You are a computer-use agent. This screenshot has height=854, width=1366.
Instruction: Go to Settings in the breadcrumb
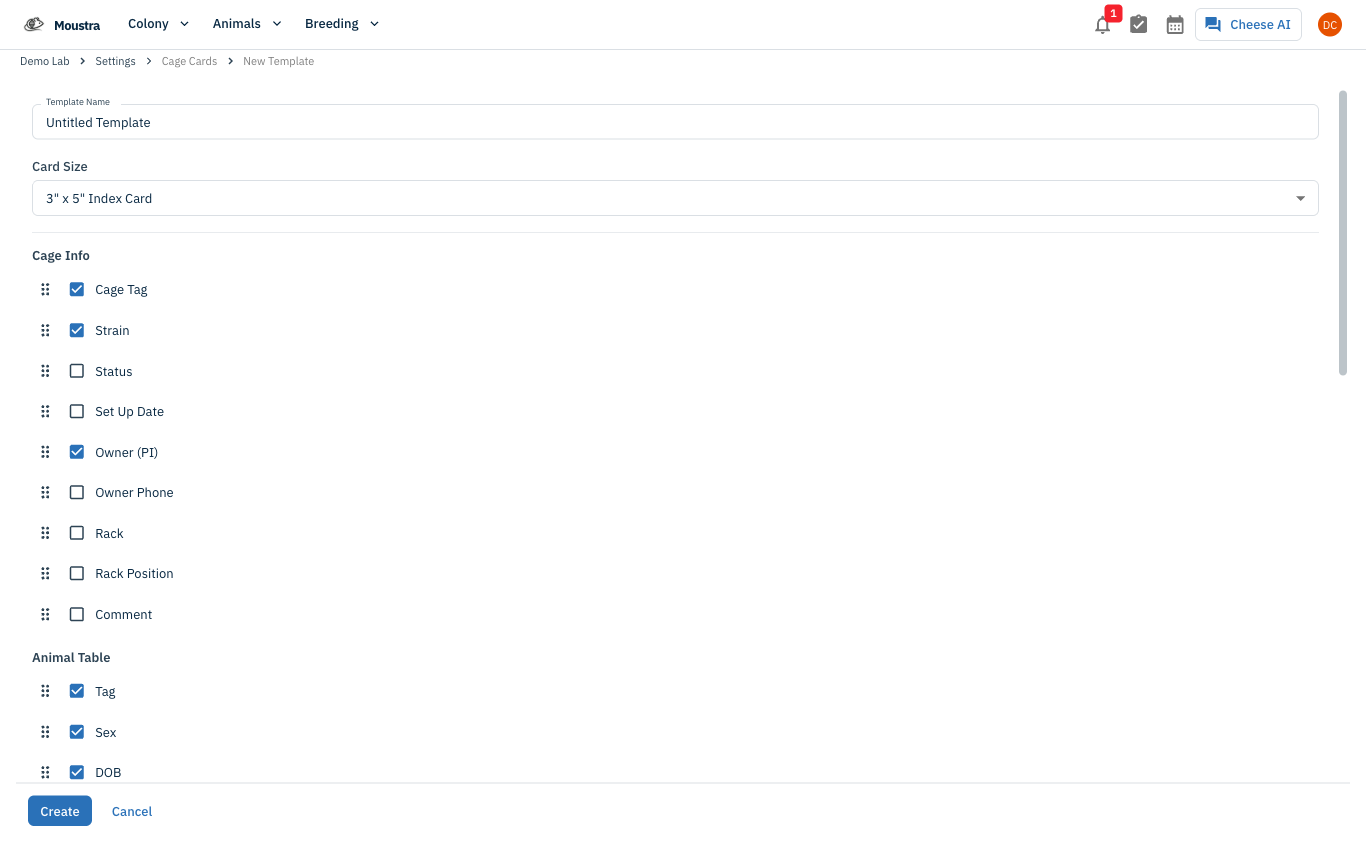(115, 62)
